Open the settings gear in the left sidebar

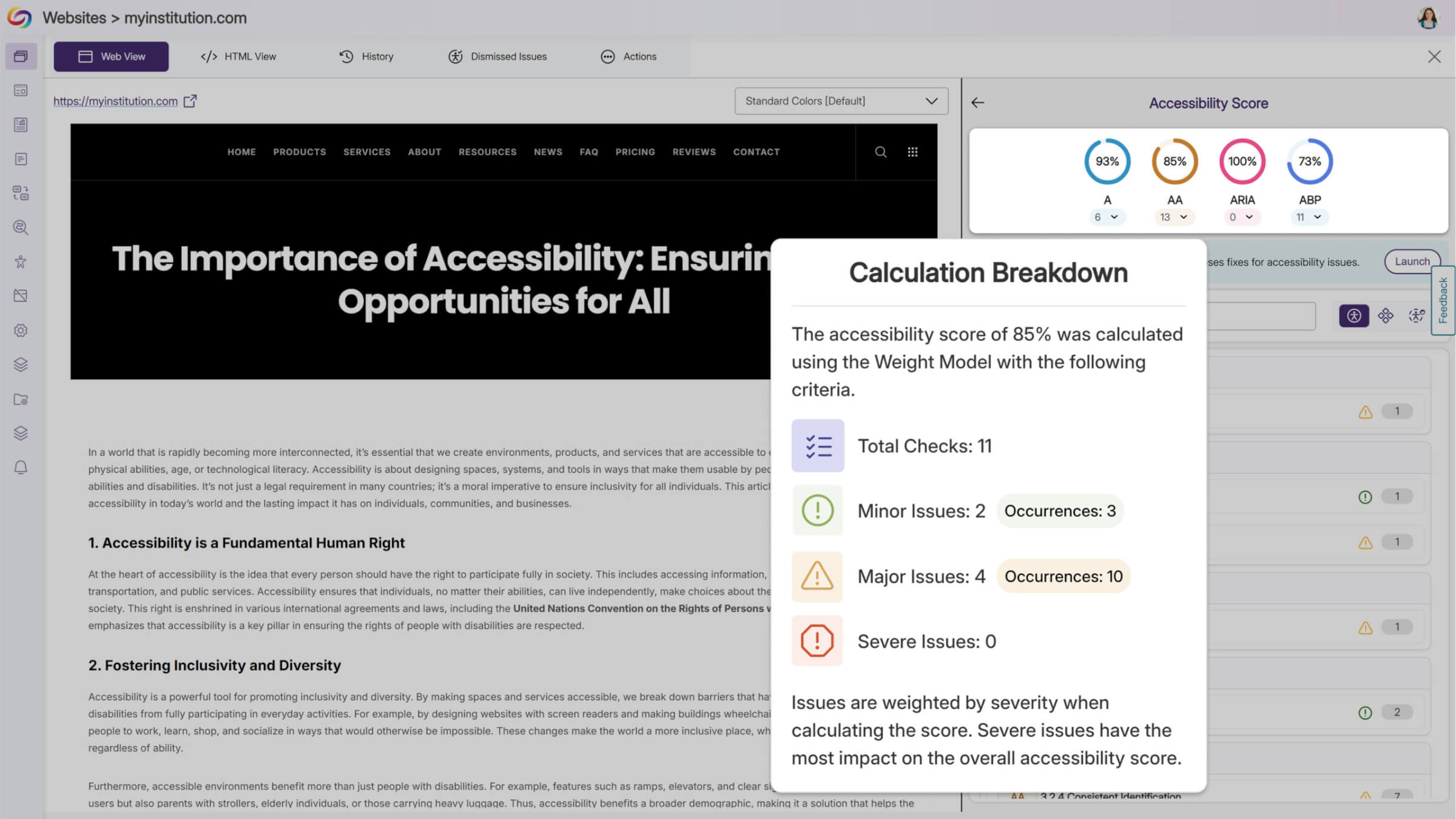[21, 330]
